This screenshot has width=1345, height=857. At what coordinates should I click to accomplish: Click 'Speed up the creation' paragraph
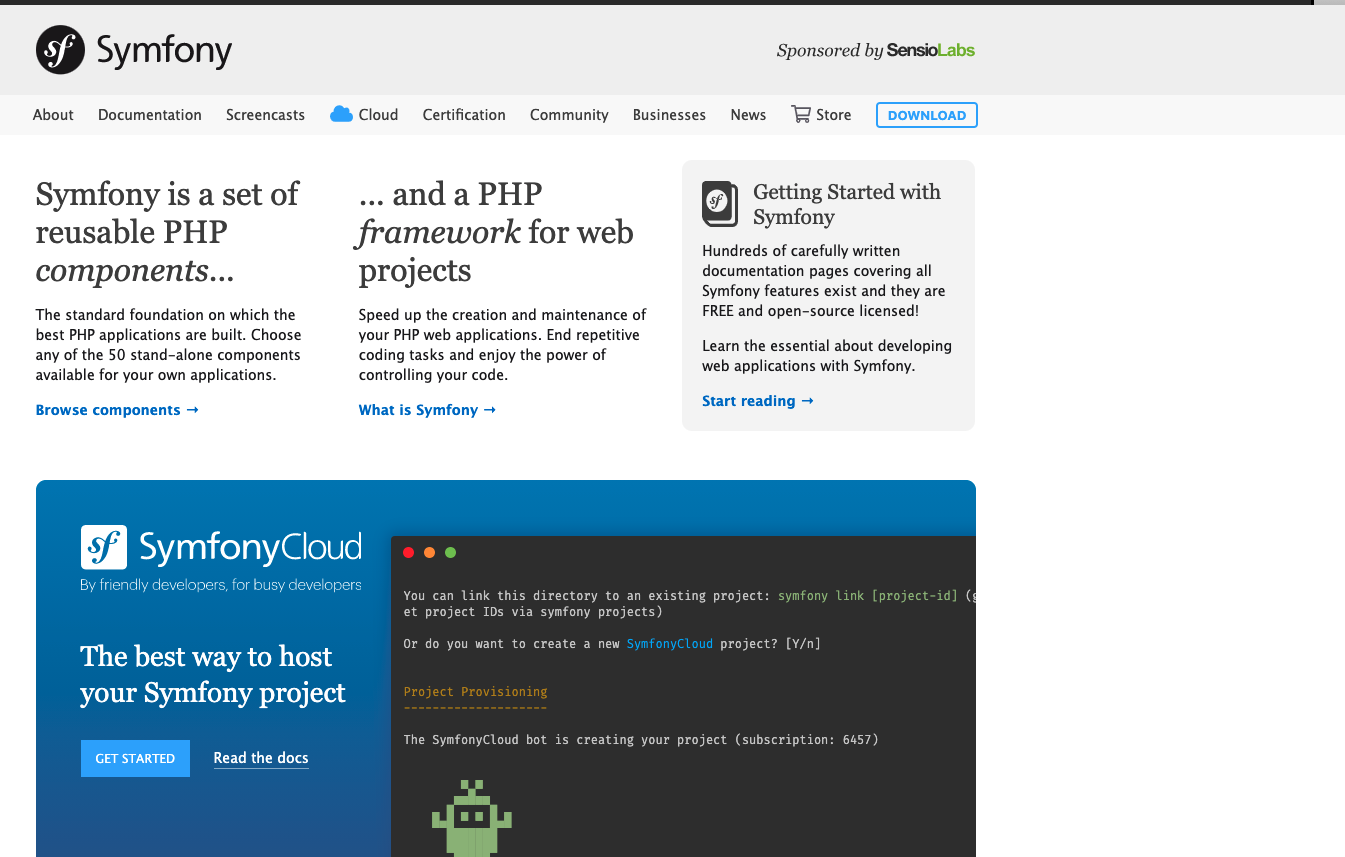pyautogui.click(x=503, y=345)
